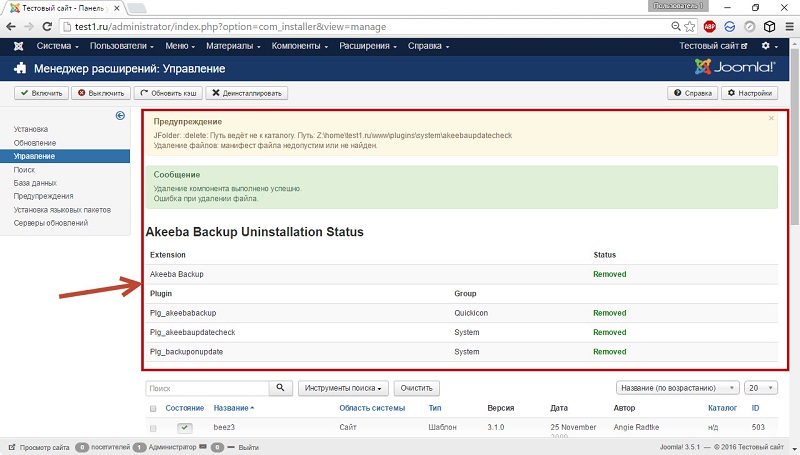The image size is (800, 455).
Task: Open the Расширения menu
Action: (367, 46)
